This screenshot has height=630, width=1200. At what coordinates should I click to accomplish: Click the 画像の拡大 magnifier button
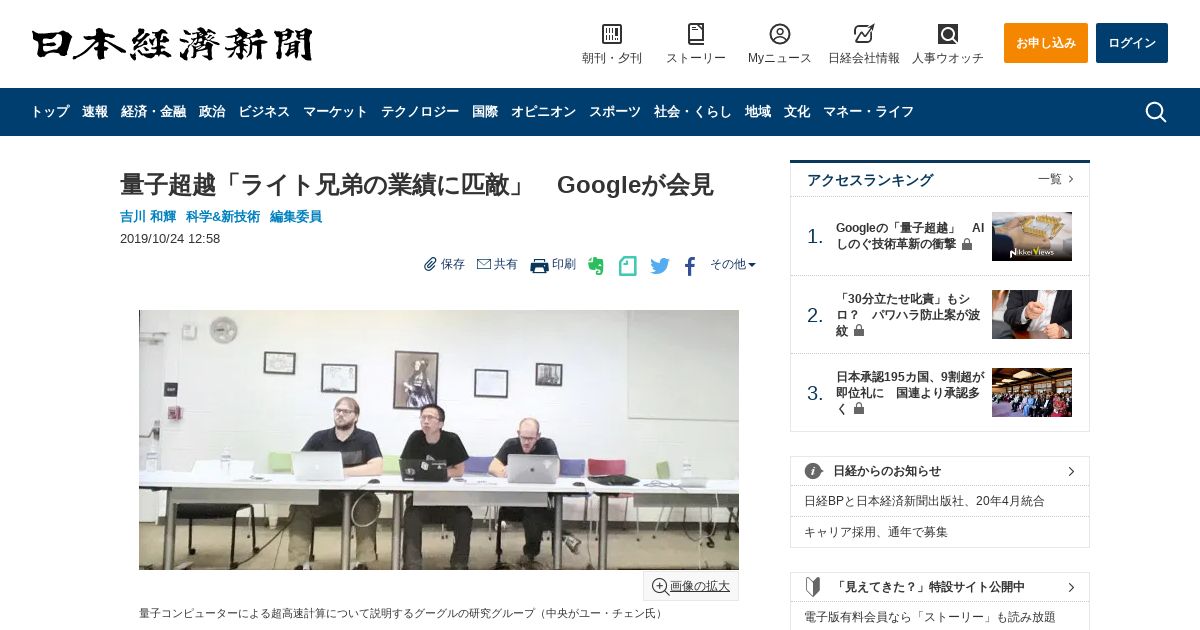[691, 586]
